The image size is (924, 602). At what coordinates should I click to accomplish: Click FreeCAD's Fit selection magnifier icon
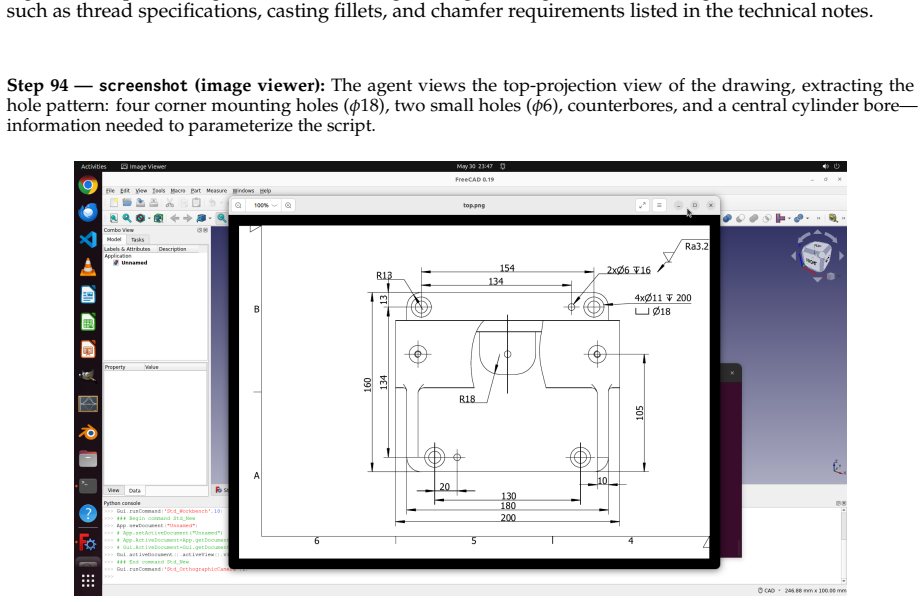pyautogui.click(x=127, y=219)
